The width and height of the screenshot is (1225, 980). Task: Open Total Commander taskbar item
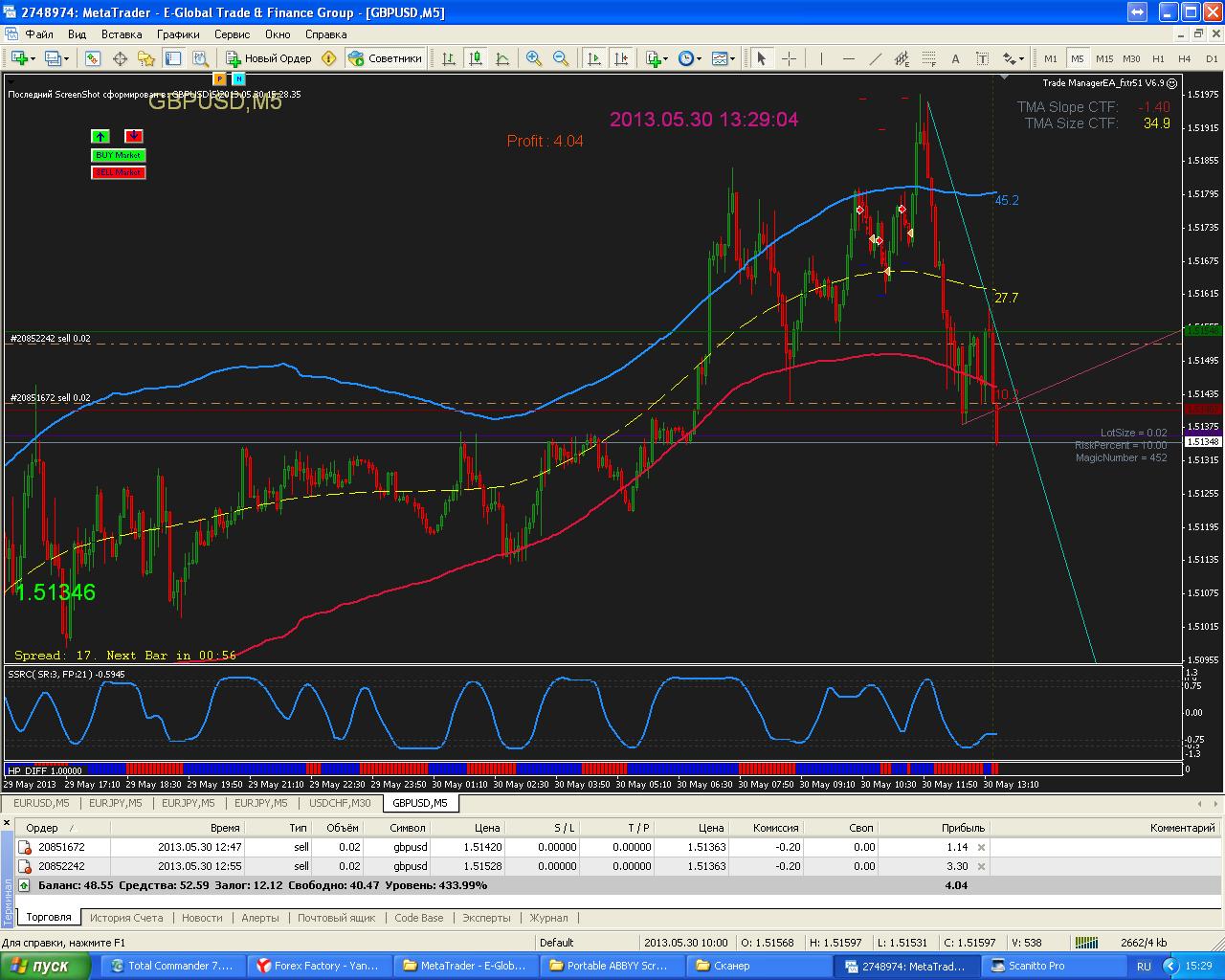tap(172, 966)
